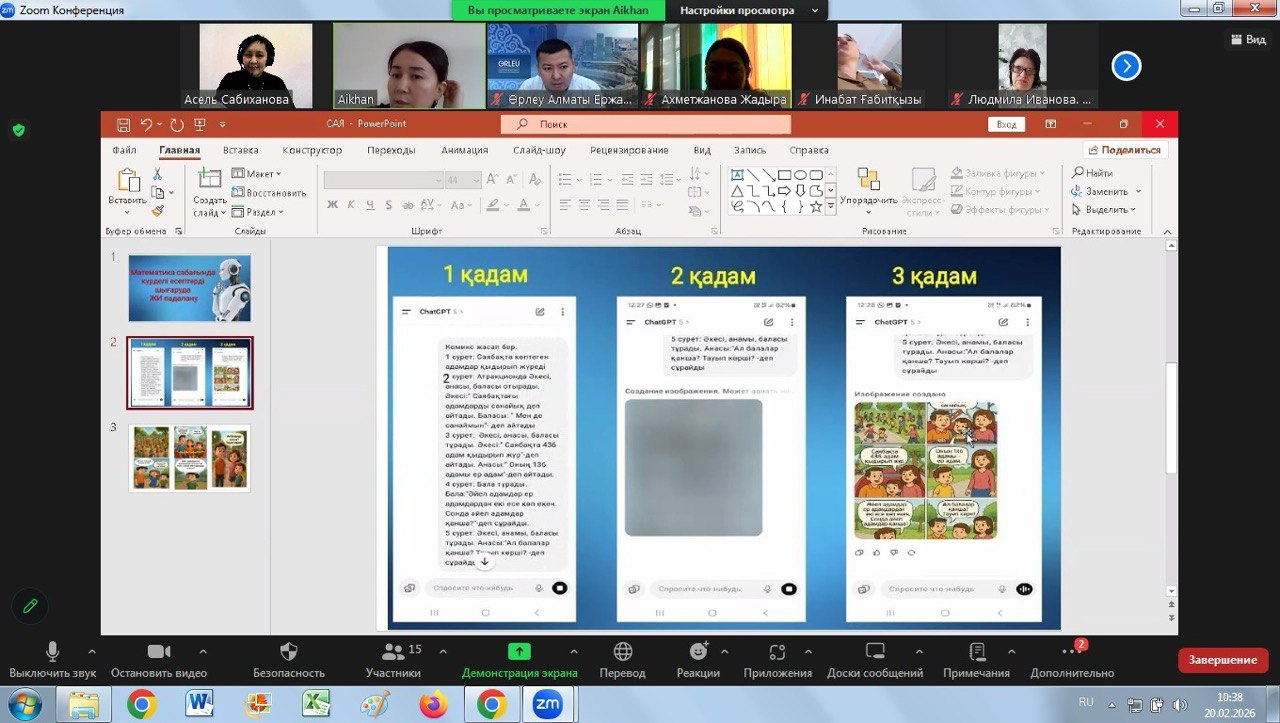Screen dimensions: 1280x723
Task: Click the Annotations notes icon
Action: [976, 652]
